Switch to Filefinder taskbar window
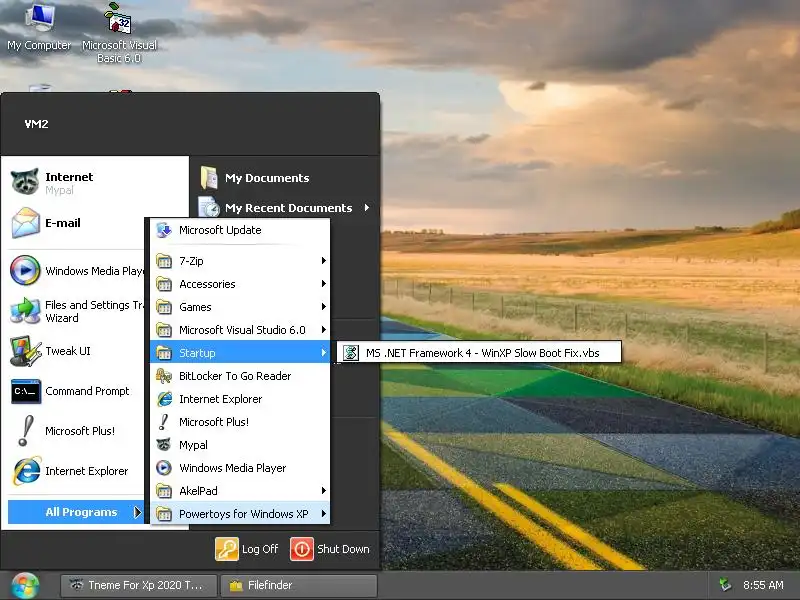The height and width of the screenshot is (600, 800). tap(299, 585)
